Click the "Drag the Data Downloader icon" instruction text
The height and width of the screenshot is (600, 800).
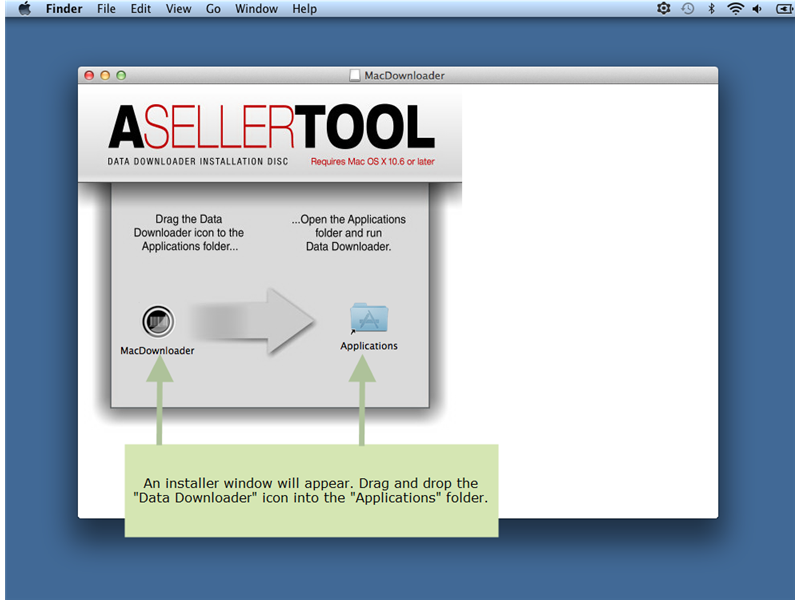(189, 233)
